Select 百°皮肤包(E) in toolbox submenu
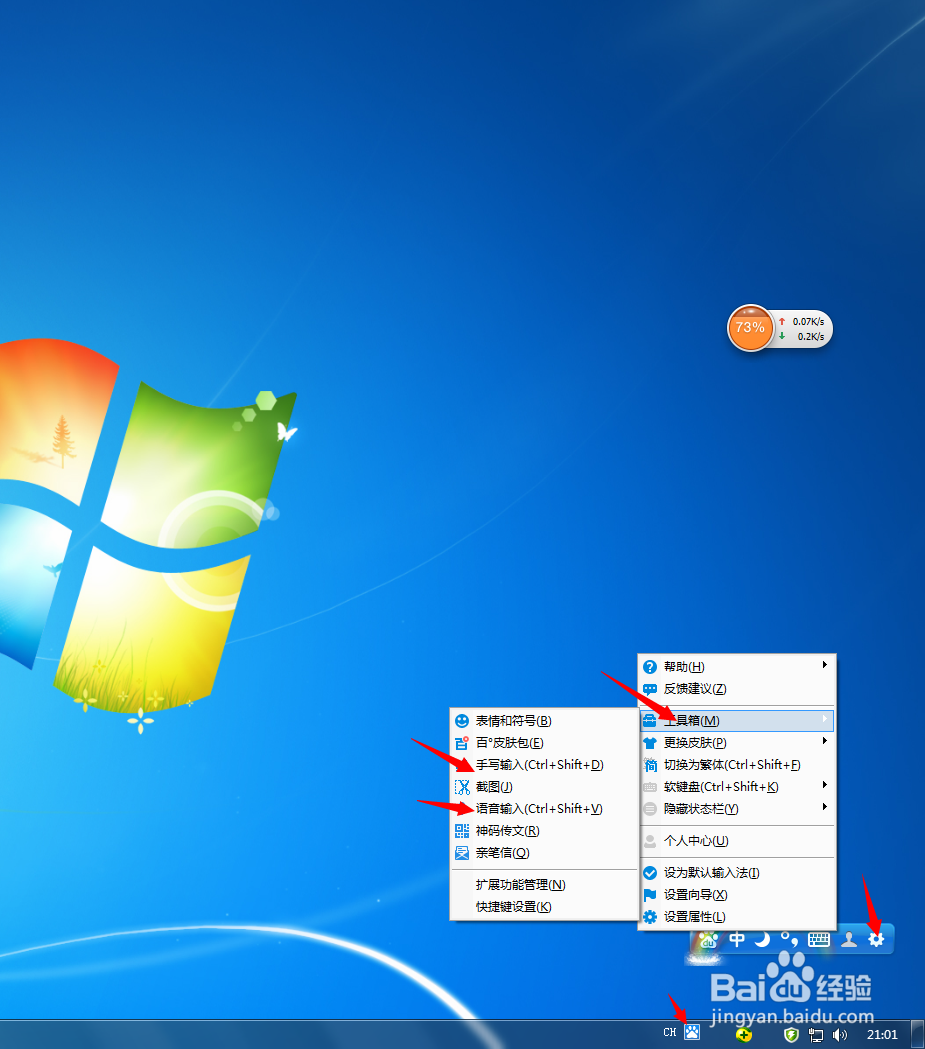The image size is (925, 1049). [544, 743]
